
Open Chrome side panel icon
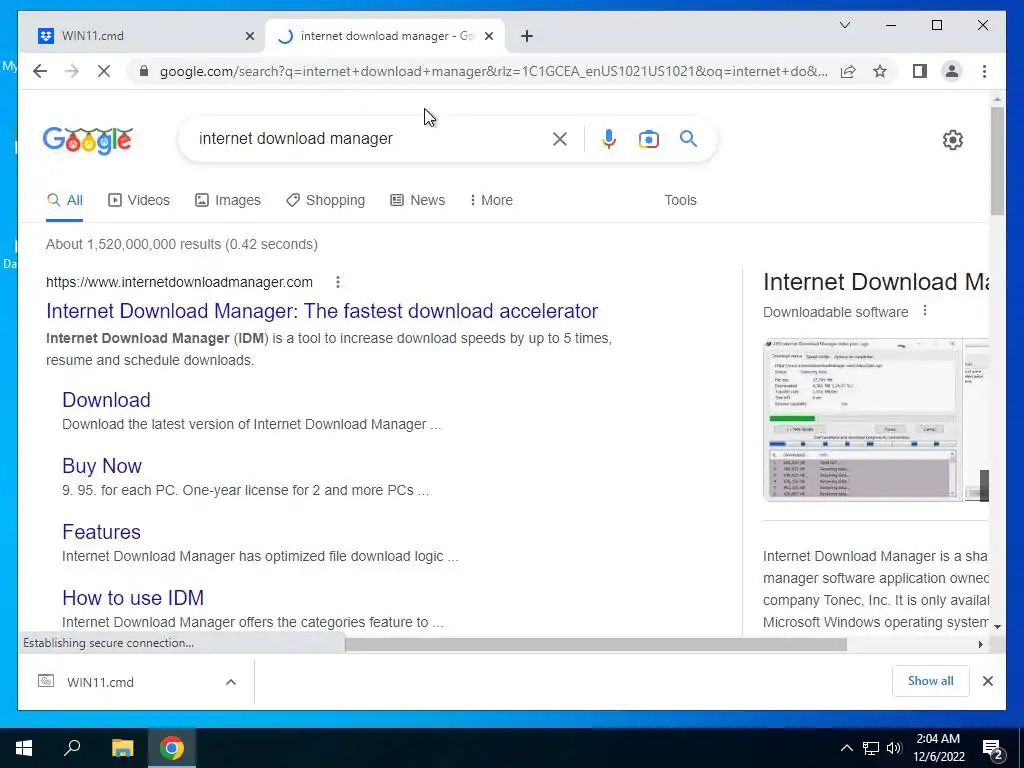(920, 71)
